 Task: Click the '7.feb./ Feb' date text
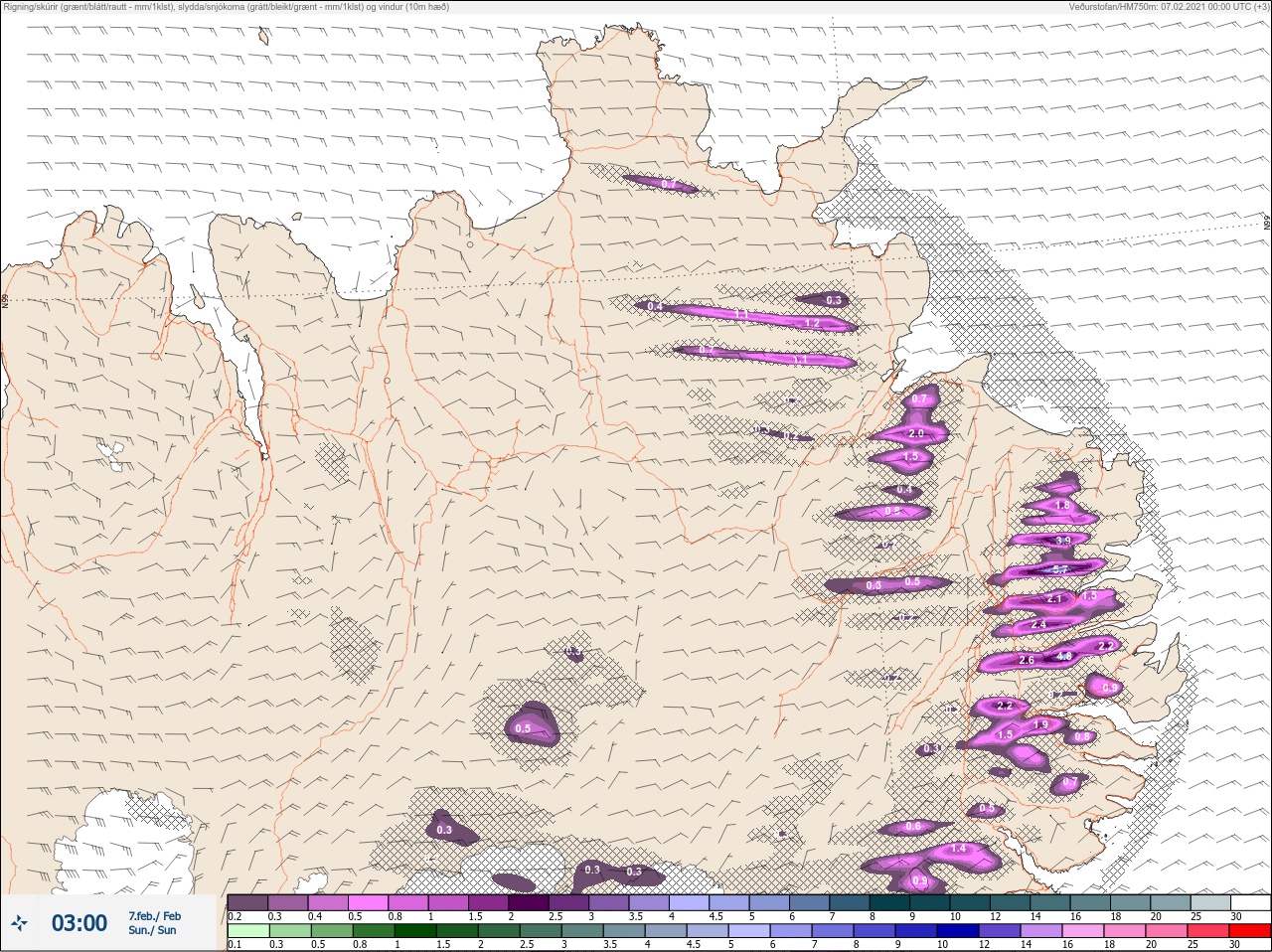pos(154,916)
